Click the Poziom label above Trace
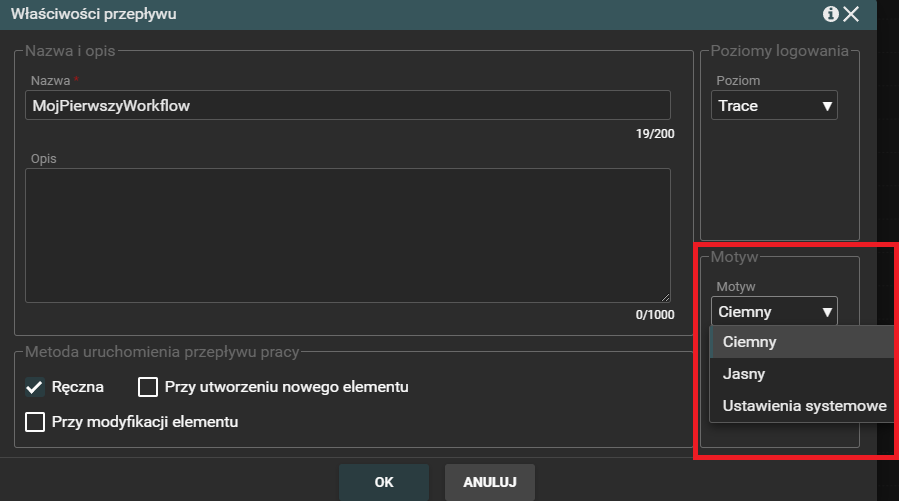 [738, 79]
